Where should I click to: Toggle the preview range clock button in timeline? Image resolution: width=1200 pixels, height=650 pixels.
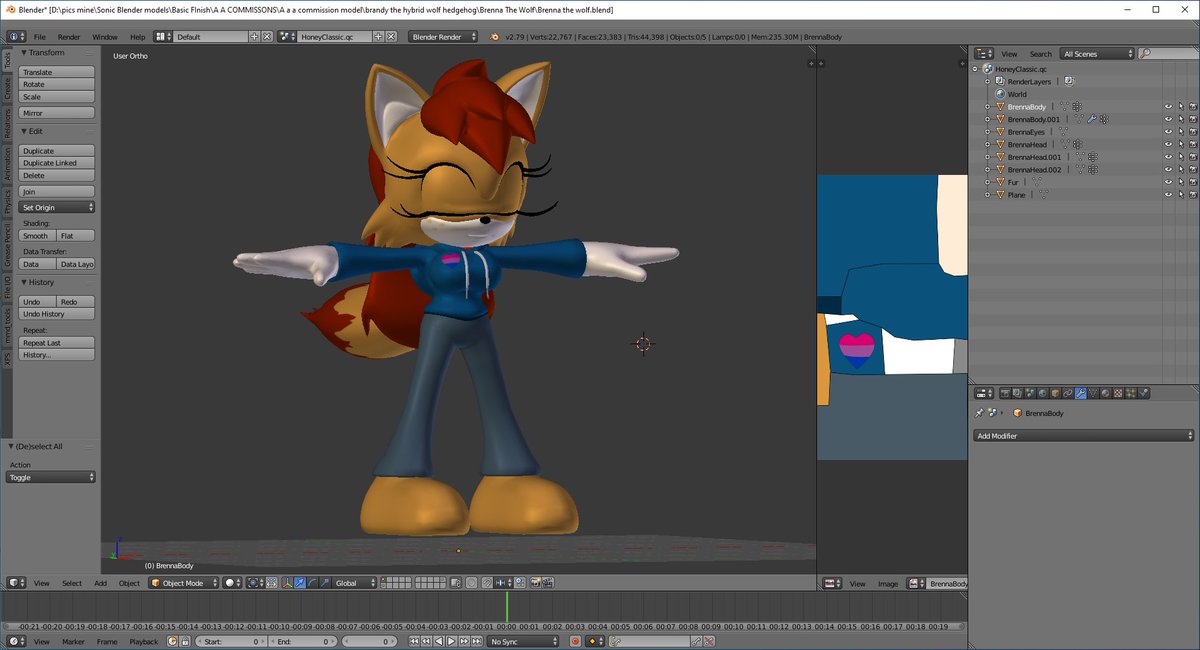point(172,641)
